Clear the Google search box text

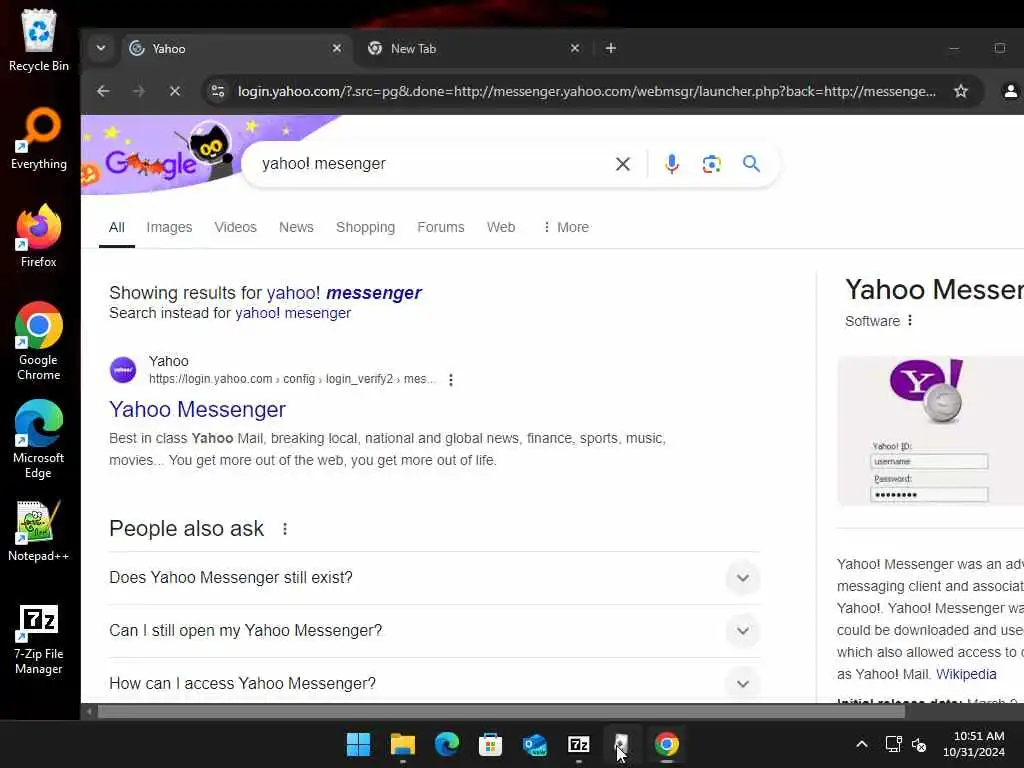(x=623, y=164)
